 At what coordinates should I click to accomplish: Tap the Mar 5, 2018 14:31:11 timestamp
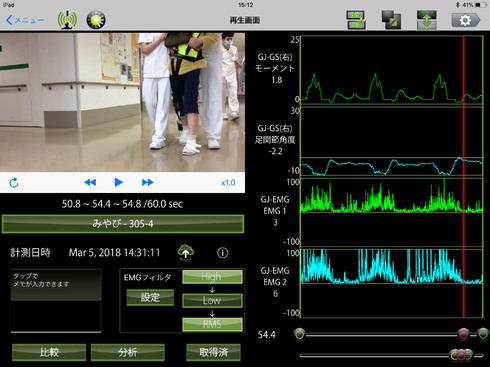114,253
